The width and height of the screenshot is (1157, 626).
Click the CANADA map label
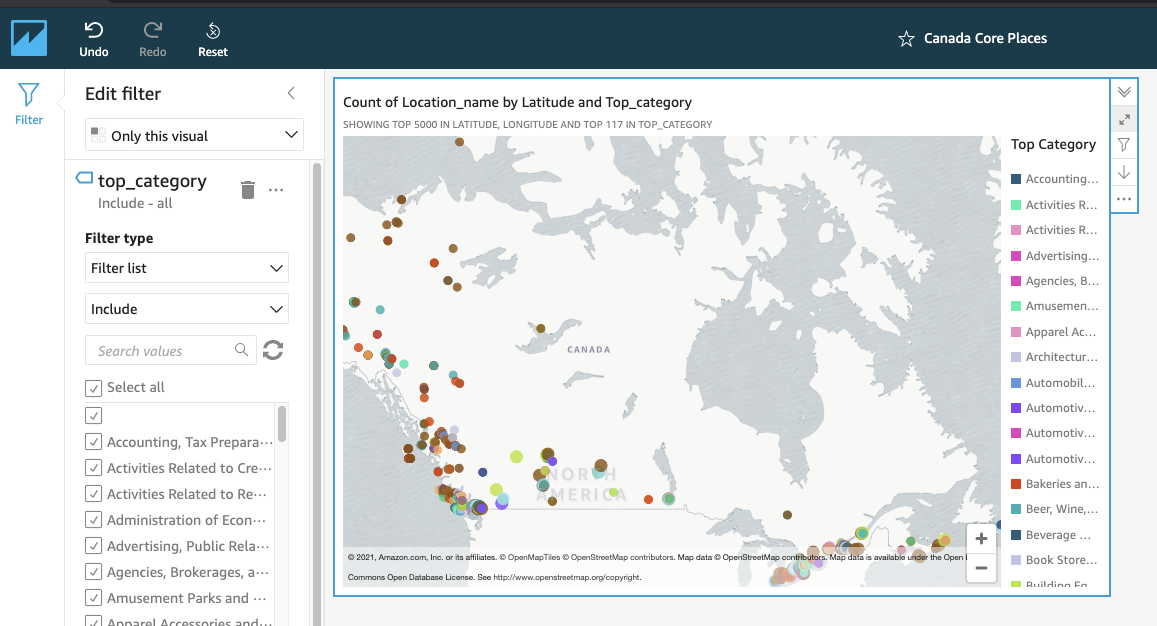pyautogui.click(x=589, y=349)
